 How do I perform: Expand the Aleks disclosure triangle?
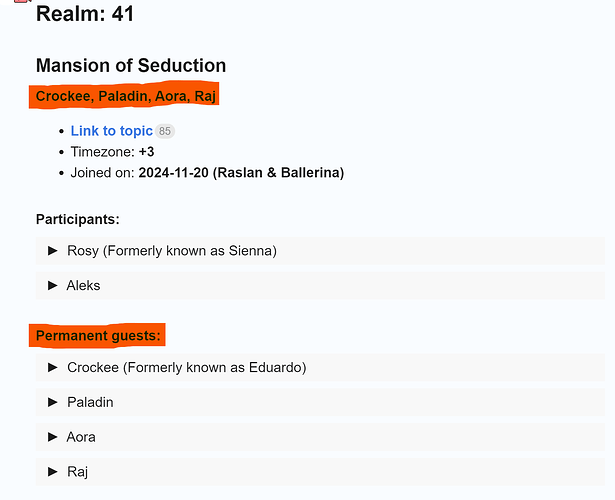pyautogui.click(x=53, y=285)
